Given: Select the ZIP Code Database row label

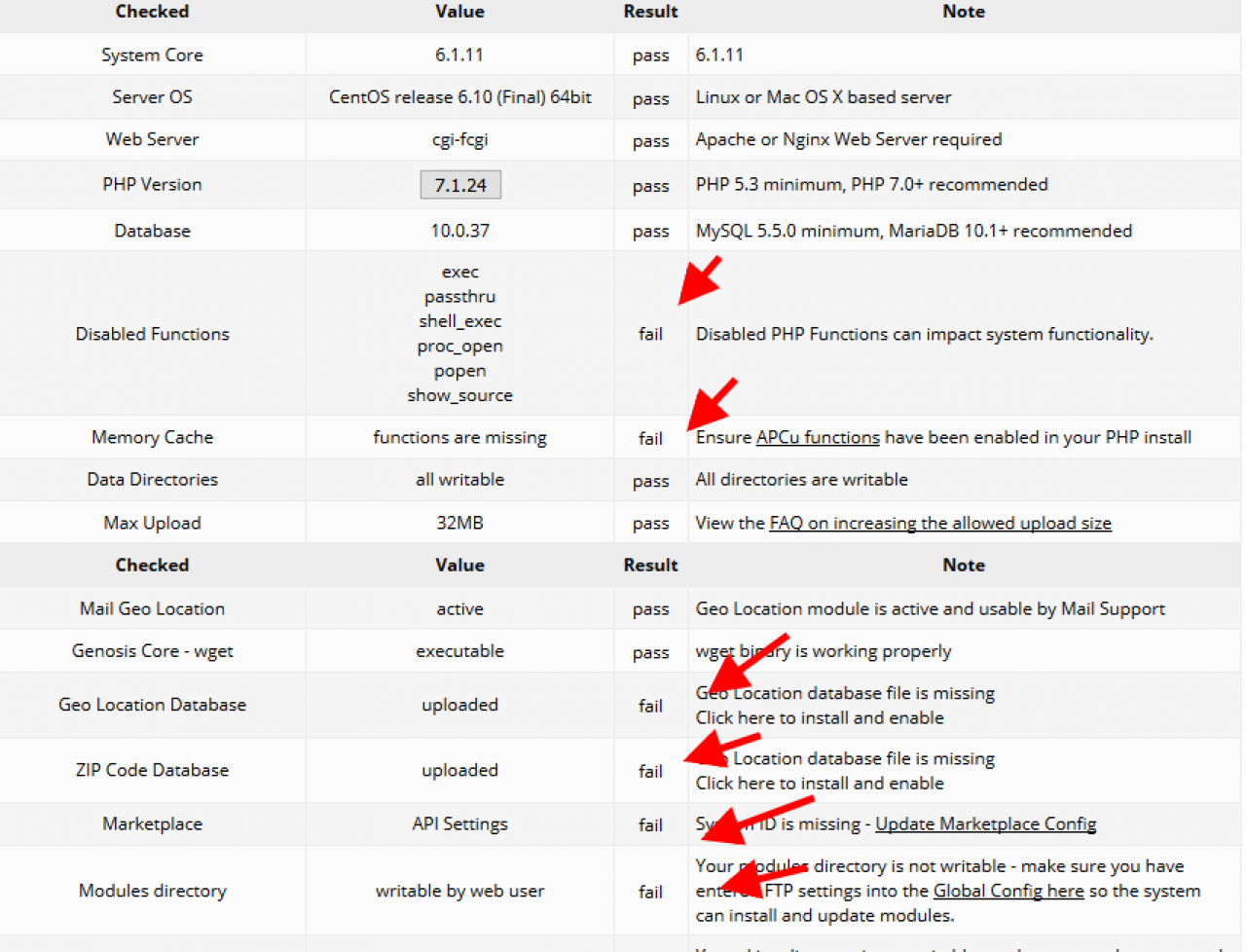Looking at the screenshot, I should pos(152,770).
